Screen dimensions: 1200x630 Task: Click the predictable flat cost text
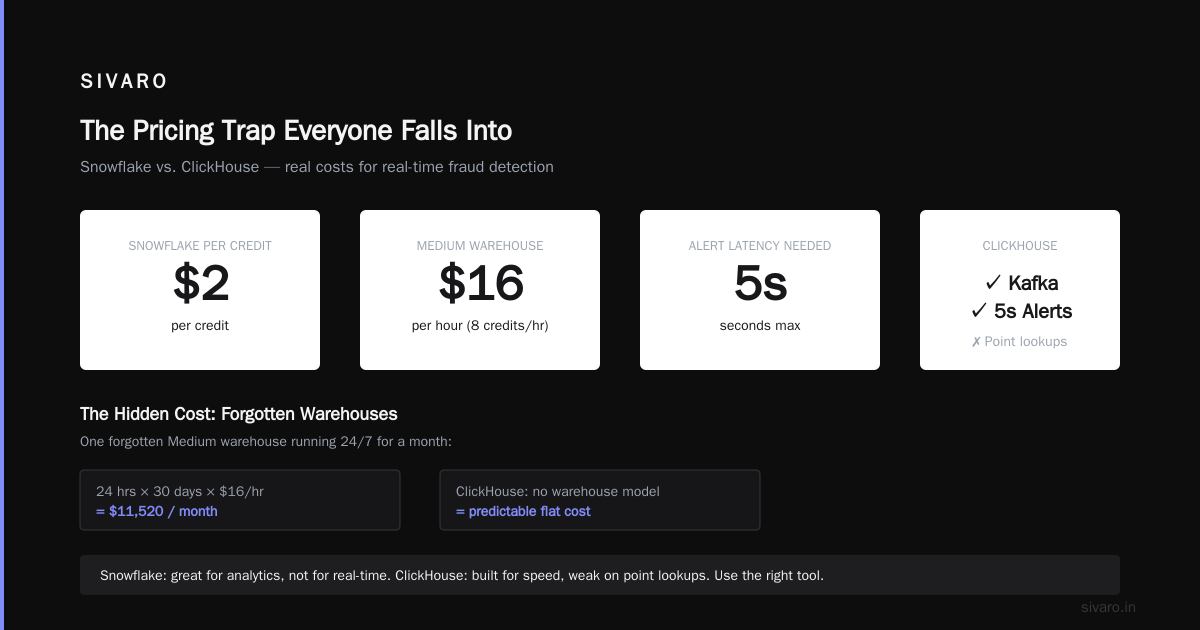523,511
